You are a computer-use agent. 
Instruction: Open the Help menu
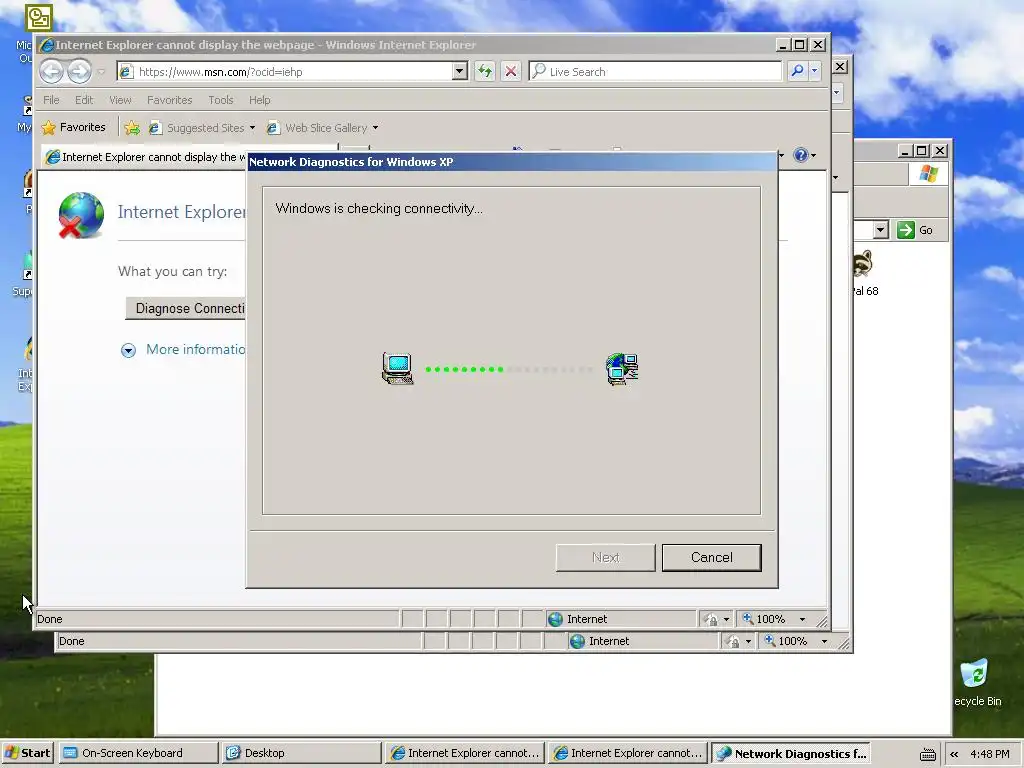(259, 100)
